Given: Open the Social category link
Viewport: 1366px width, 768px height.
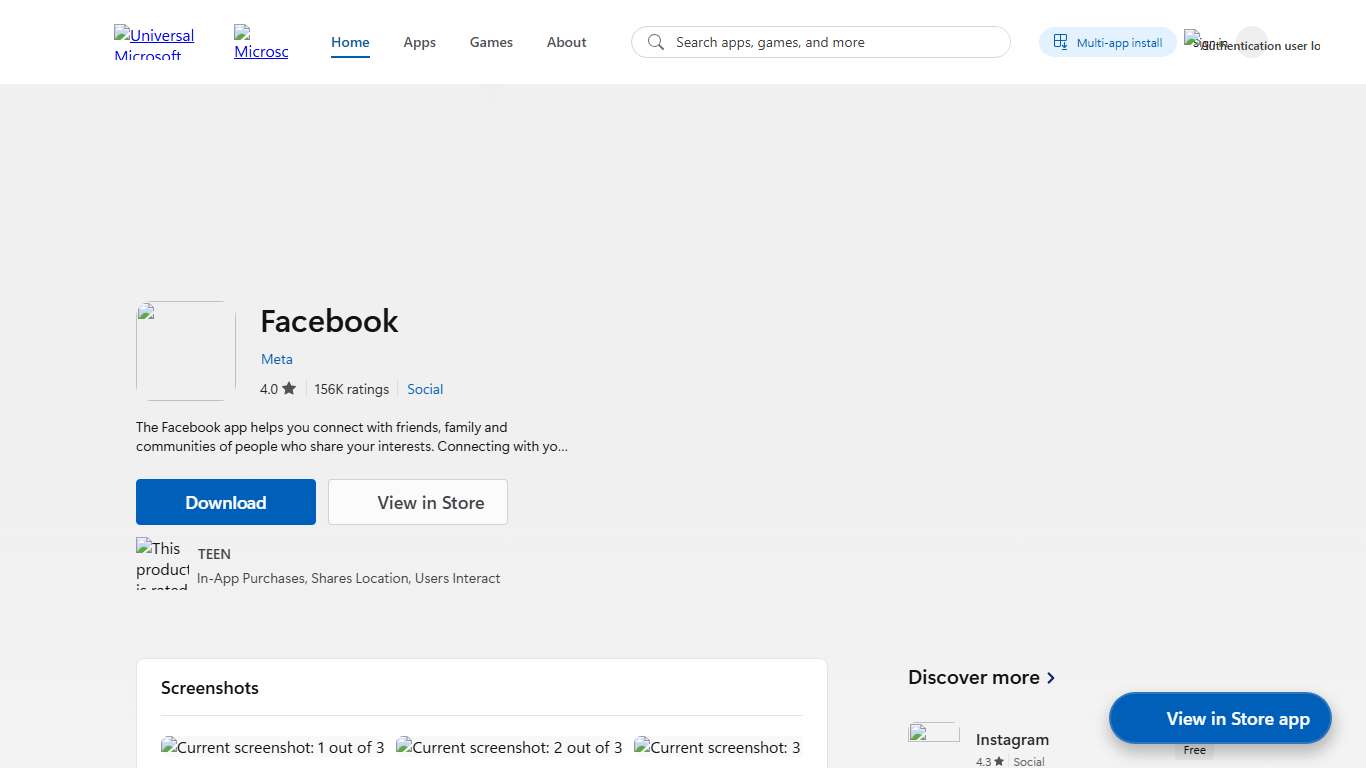Looking at the screenshot, I should (x=424, y=389).
